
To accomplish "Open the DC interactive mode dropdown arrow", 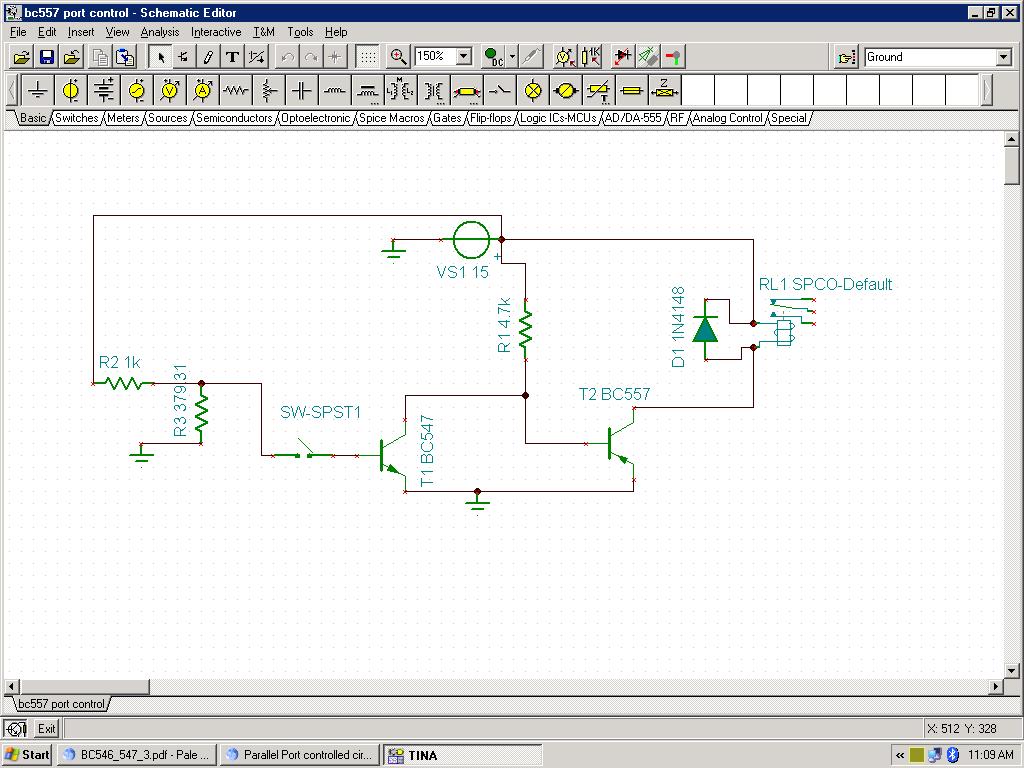I will 512,57.
